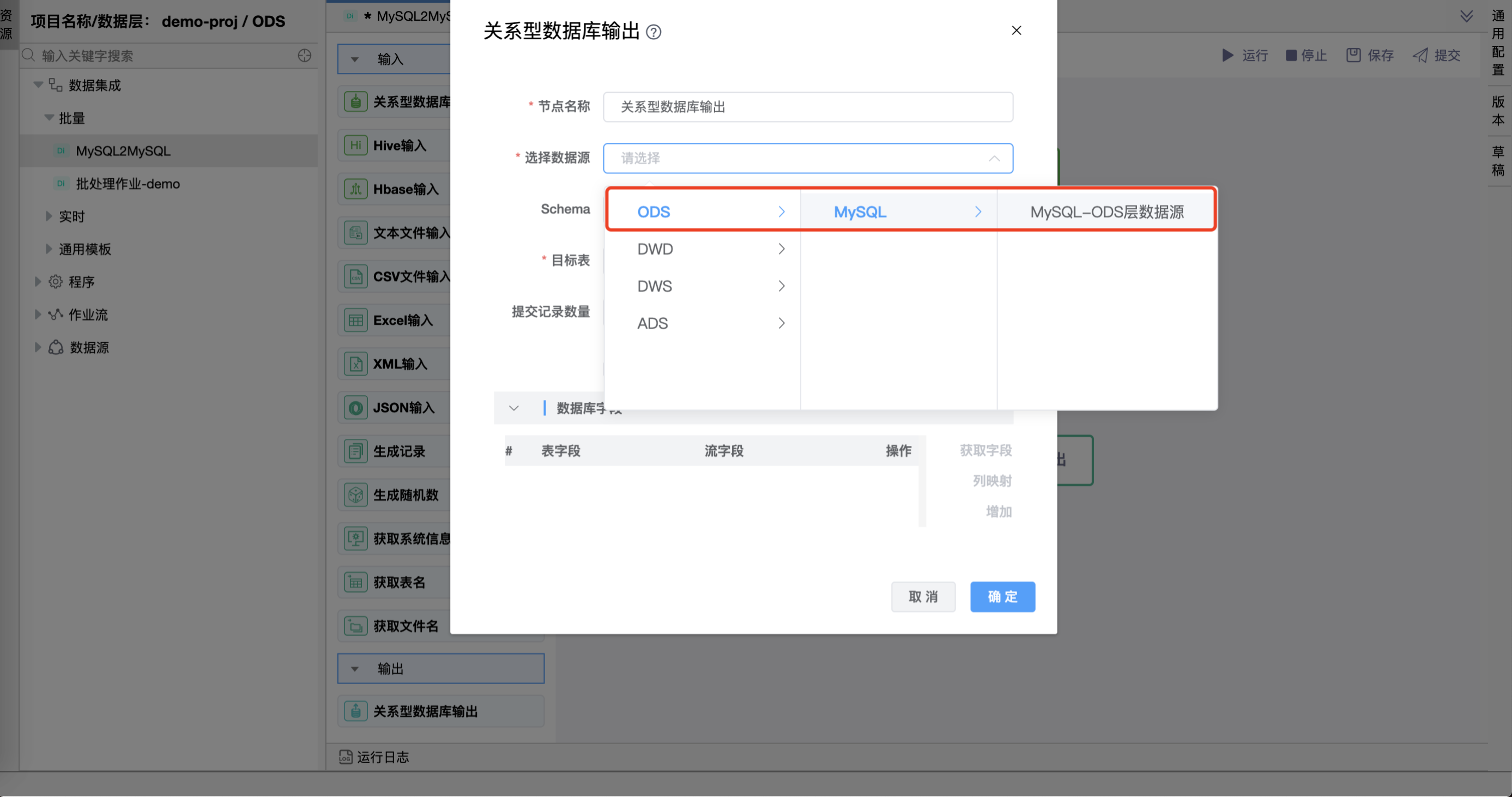Click the 获取字段 fetch fields icon
This screenshot has height=797, width=1512.
click(x=985, y=450)
